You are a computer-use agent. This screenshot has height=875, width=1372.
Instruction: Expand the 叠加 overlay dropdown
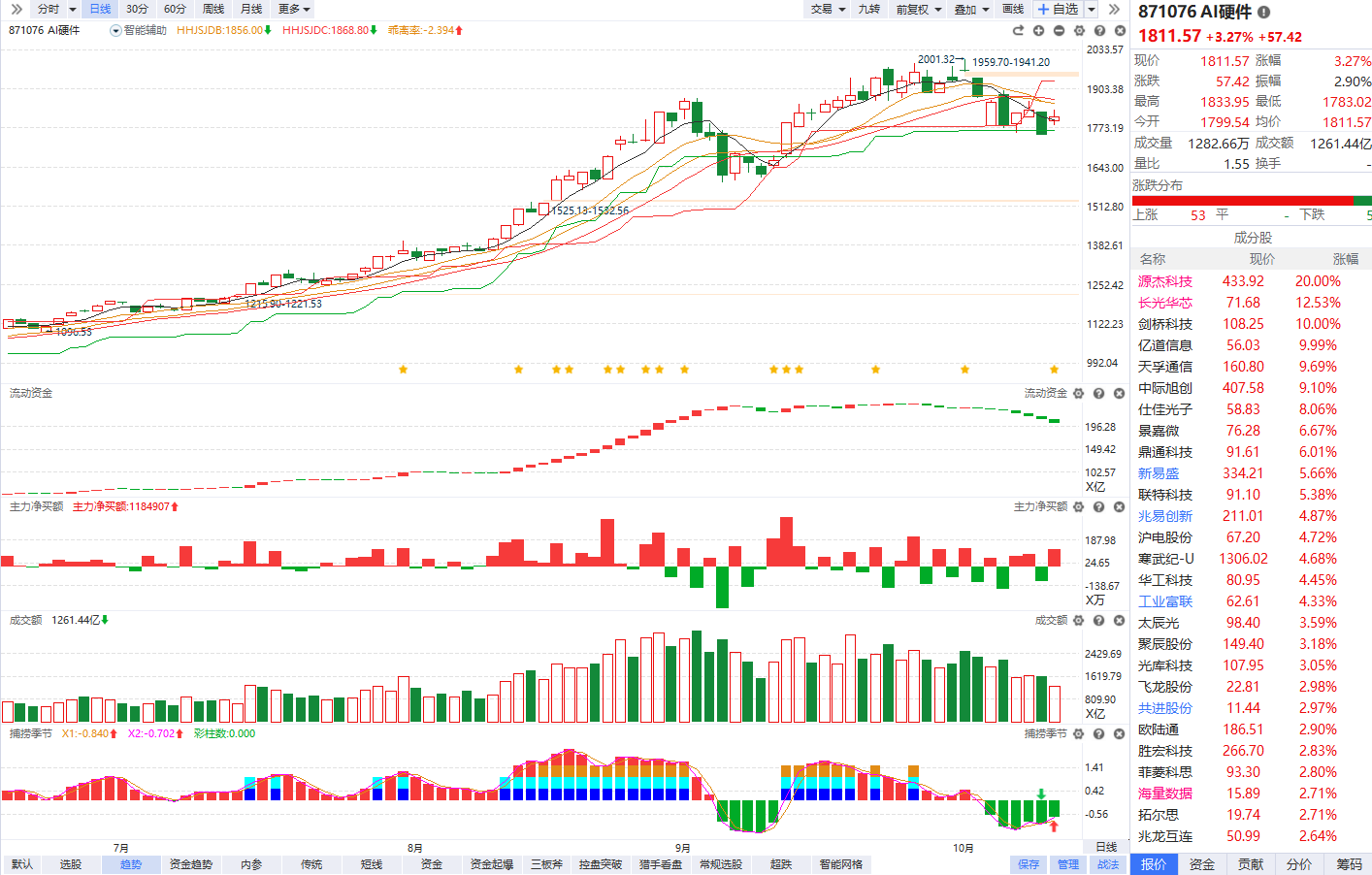pos(970,9)
